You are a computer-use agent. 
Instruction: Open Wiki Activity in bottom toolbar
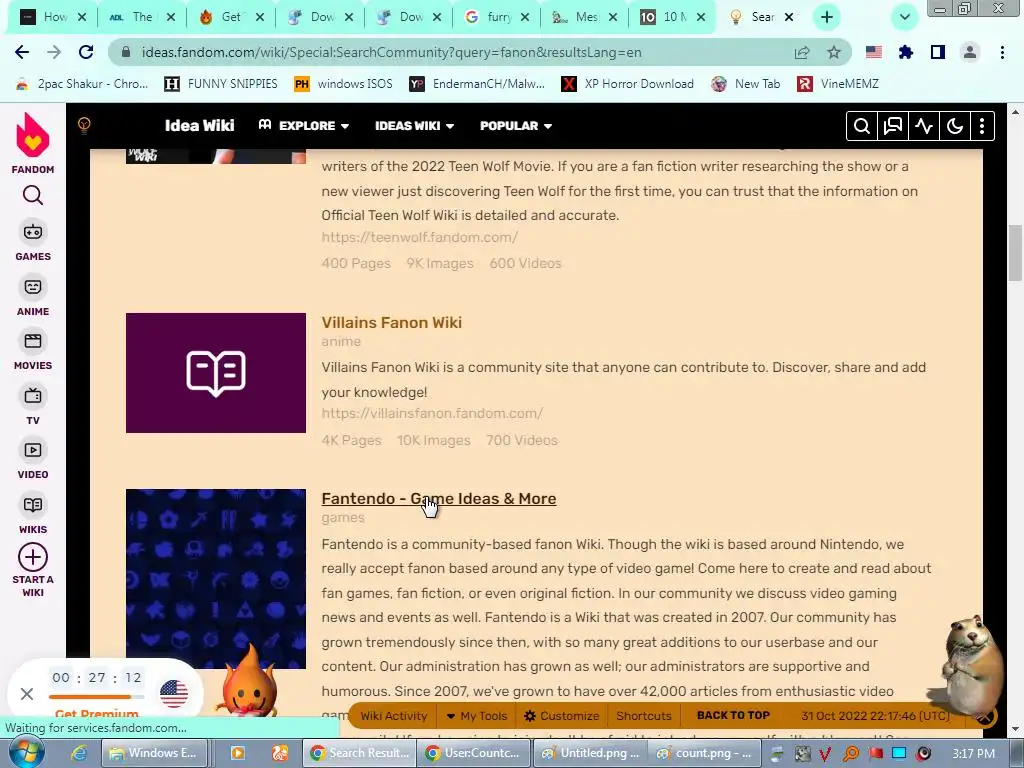click(393, 716)
